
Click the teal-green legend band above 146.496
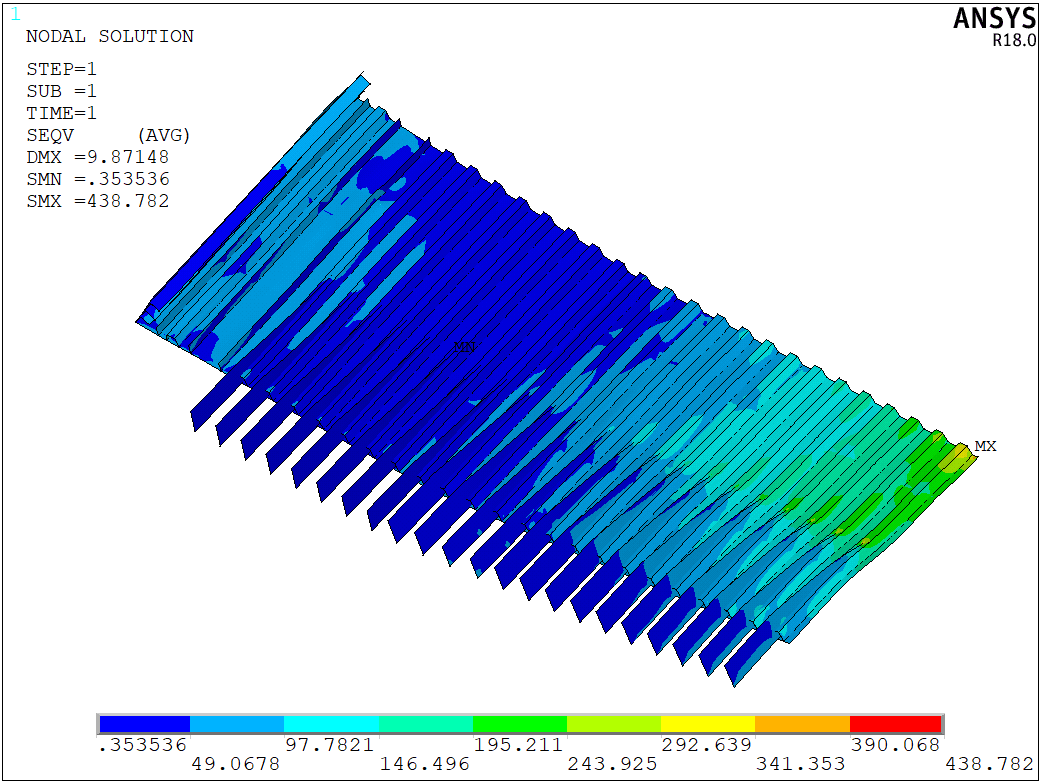coord(426,724)
